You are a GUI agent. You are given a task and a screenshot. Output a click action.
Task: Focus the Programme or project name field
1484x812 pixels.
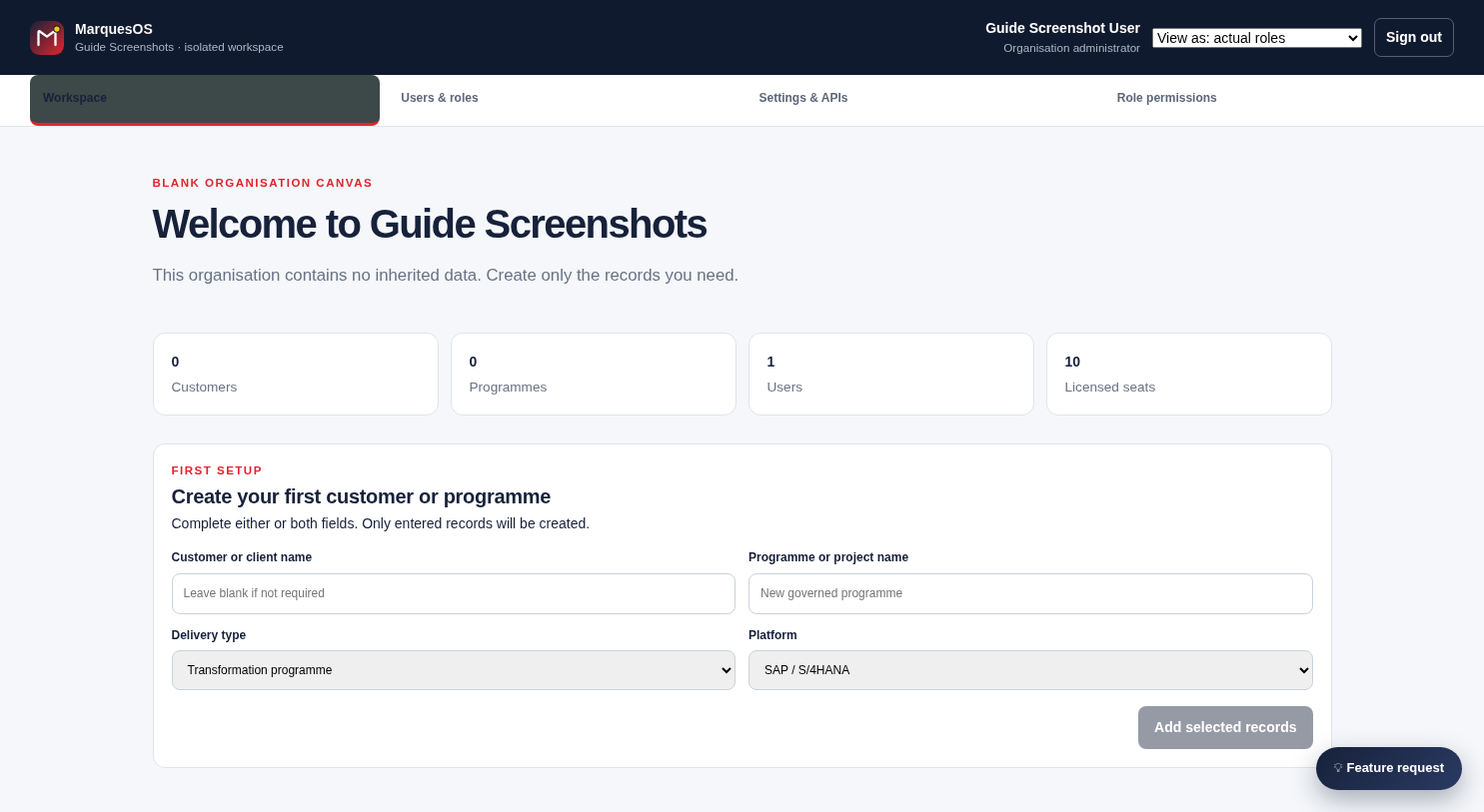[1030, 593]
